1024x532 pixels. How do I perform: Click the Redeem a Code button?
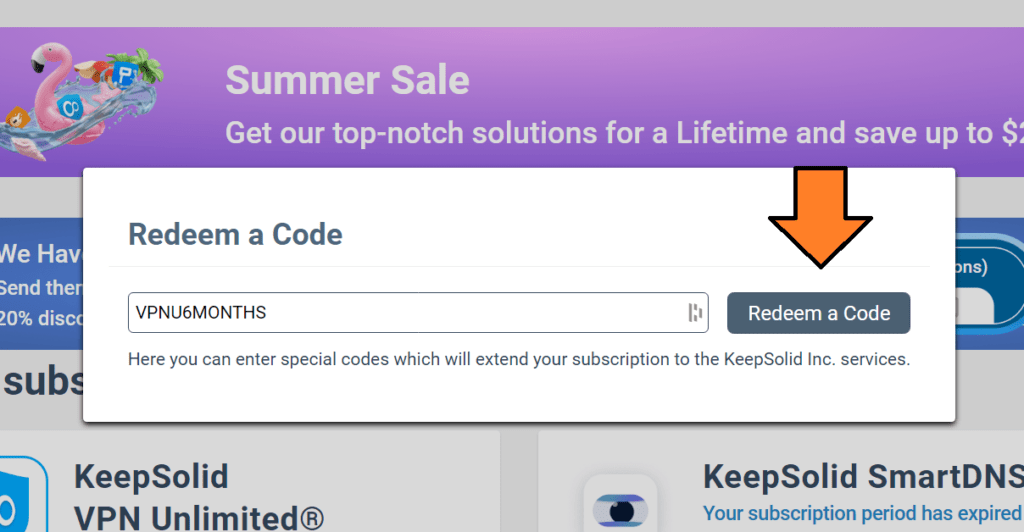[818, 313]
